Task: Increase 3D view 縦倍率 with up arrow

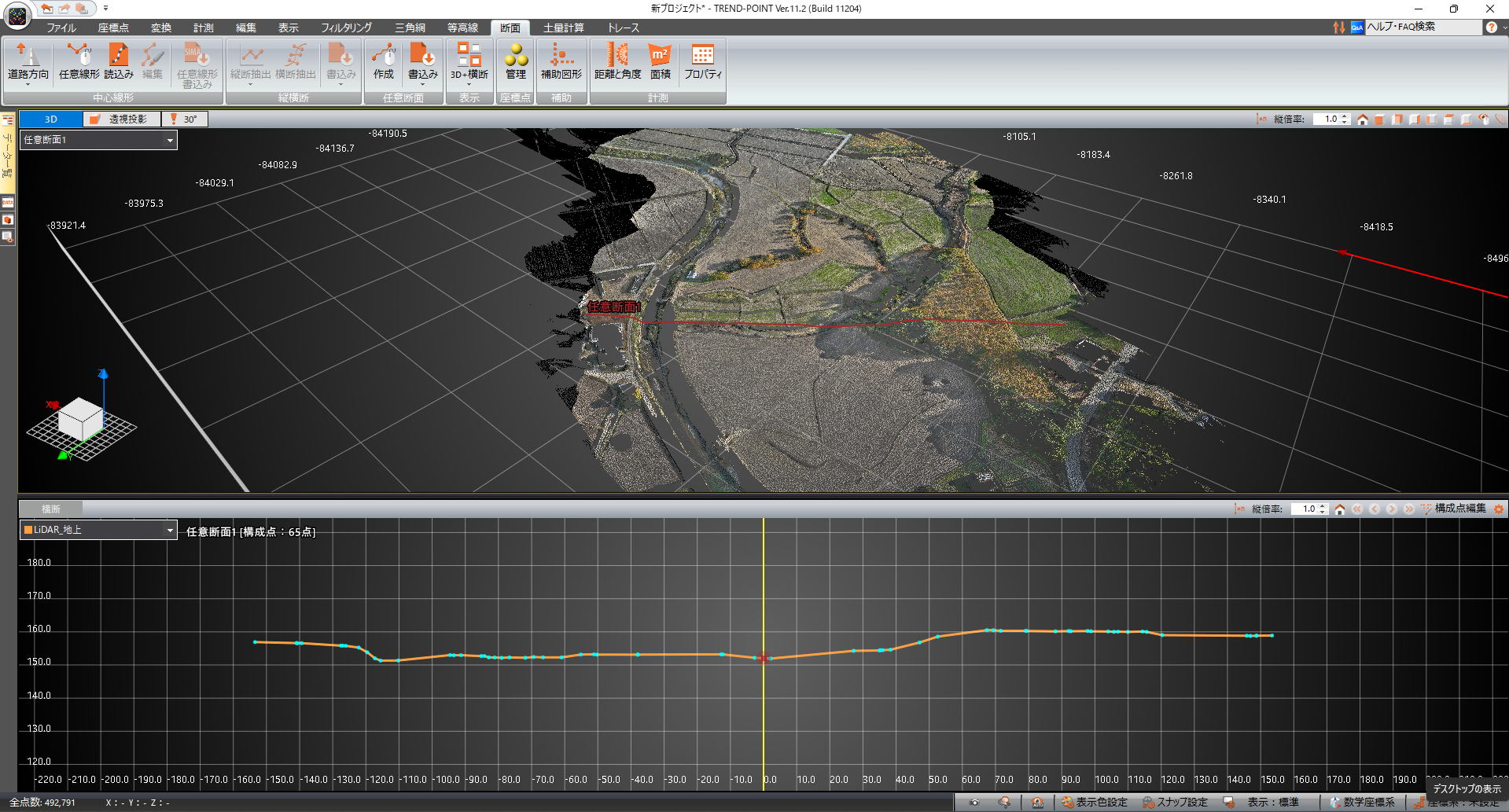Action: click(x=1345, y=116)
